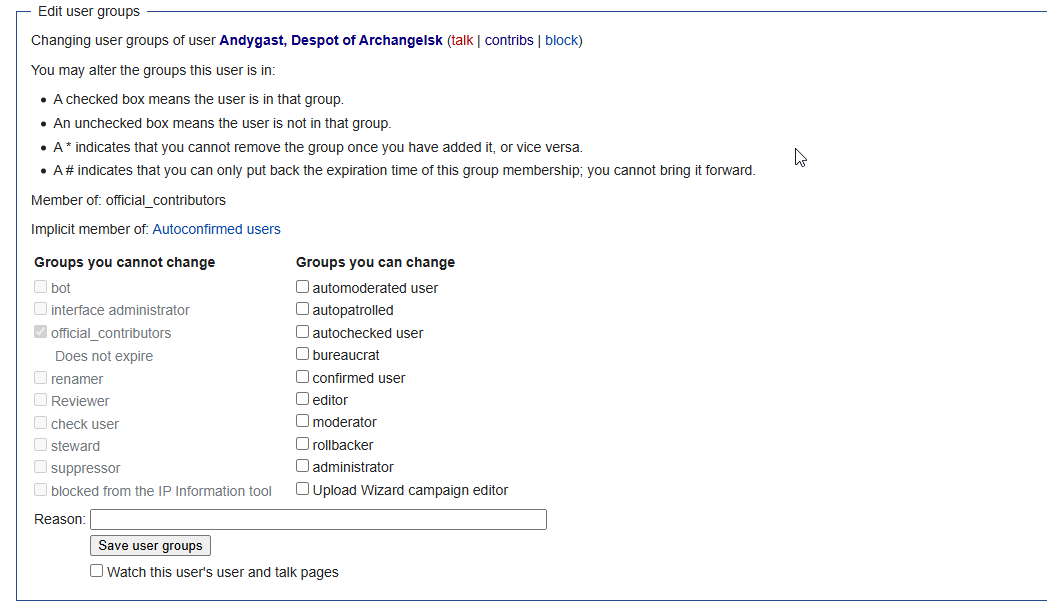Open Andygast, Despot of Archangelsk user page

tap(330, 41)
